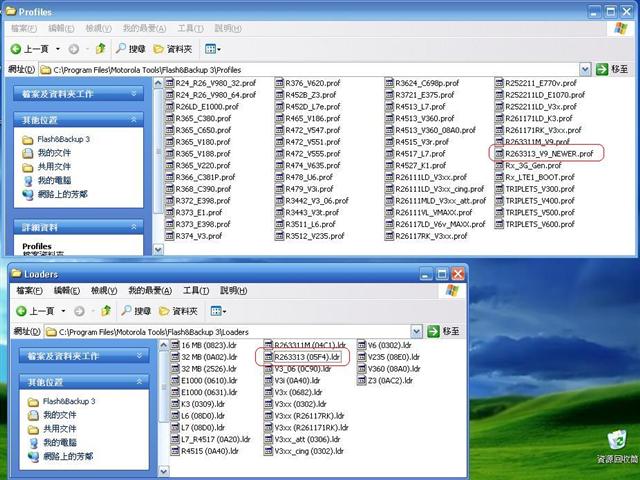Click 搜尋 search icon in Profiles window
Viewport: 640px width, 480px height.
point(131,48)
